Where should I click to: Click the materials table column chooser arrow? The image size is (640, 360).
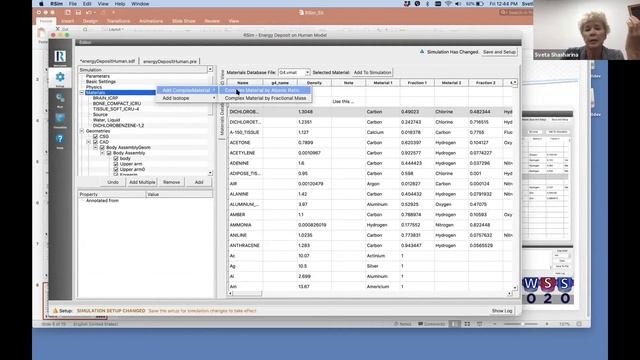[514, 82]
